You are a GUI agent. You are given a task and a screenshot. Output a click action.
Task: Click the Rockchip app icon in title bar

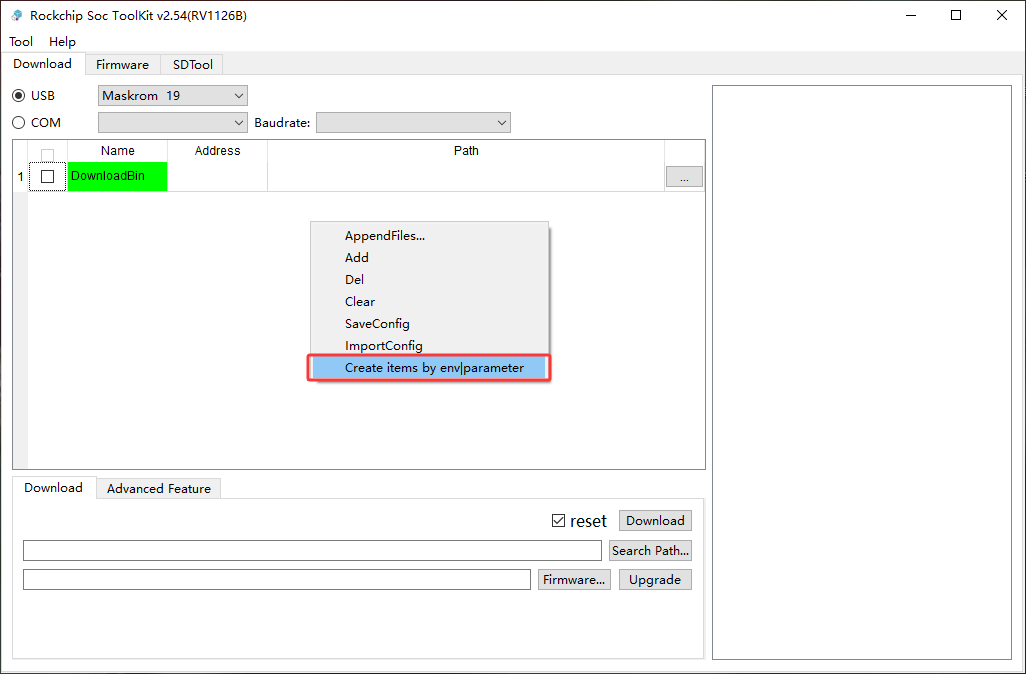pos(17,15)
